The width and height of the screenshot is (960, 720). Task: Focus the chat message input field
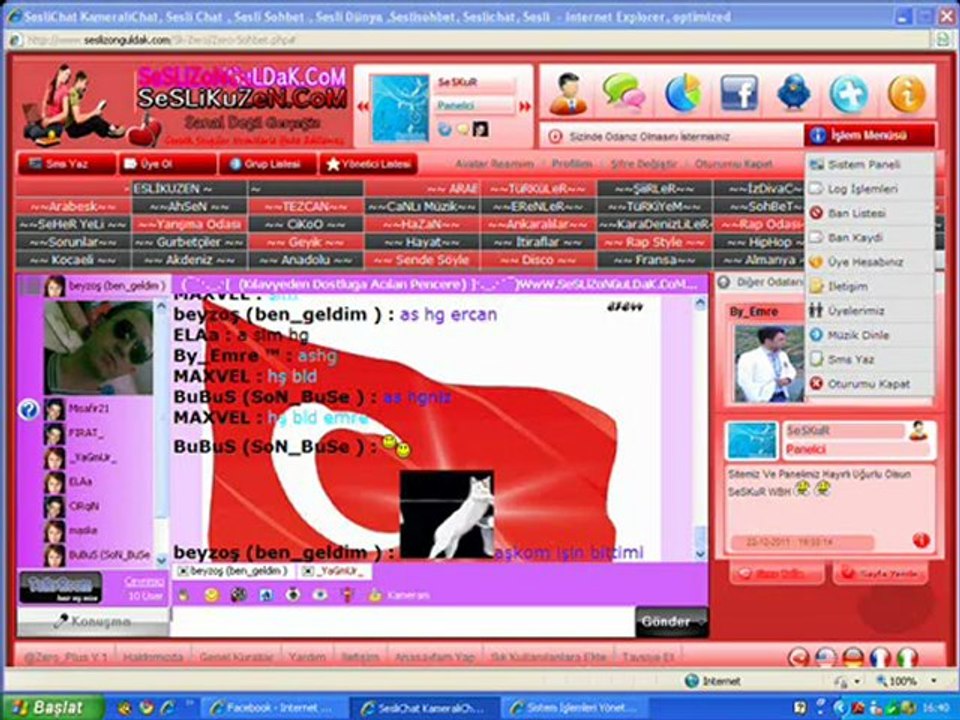click(403, 621)
